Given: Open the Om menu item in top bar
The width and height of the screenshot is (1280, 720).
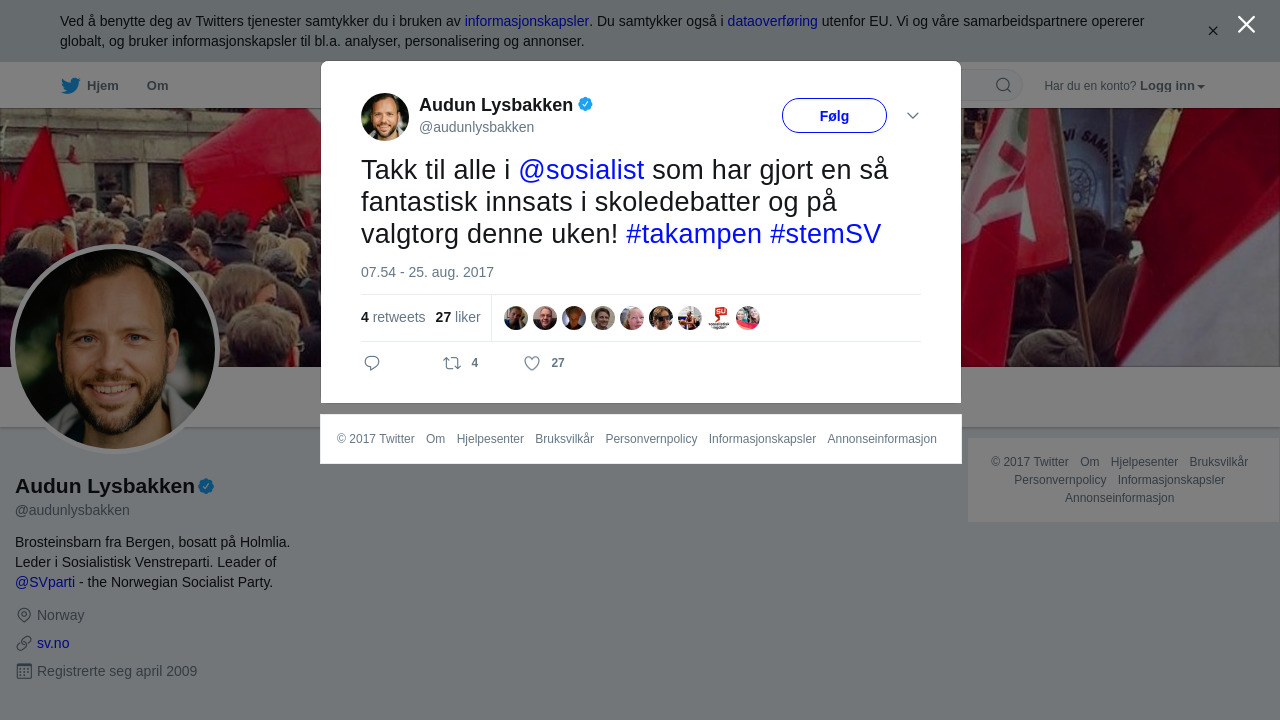Looking at the screenshot, I should (x=157, y=86).
